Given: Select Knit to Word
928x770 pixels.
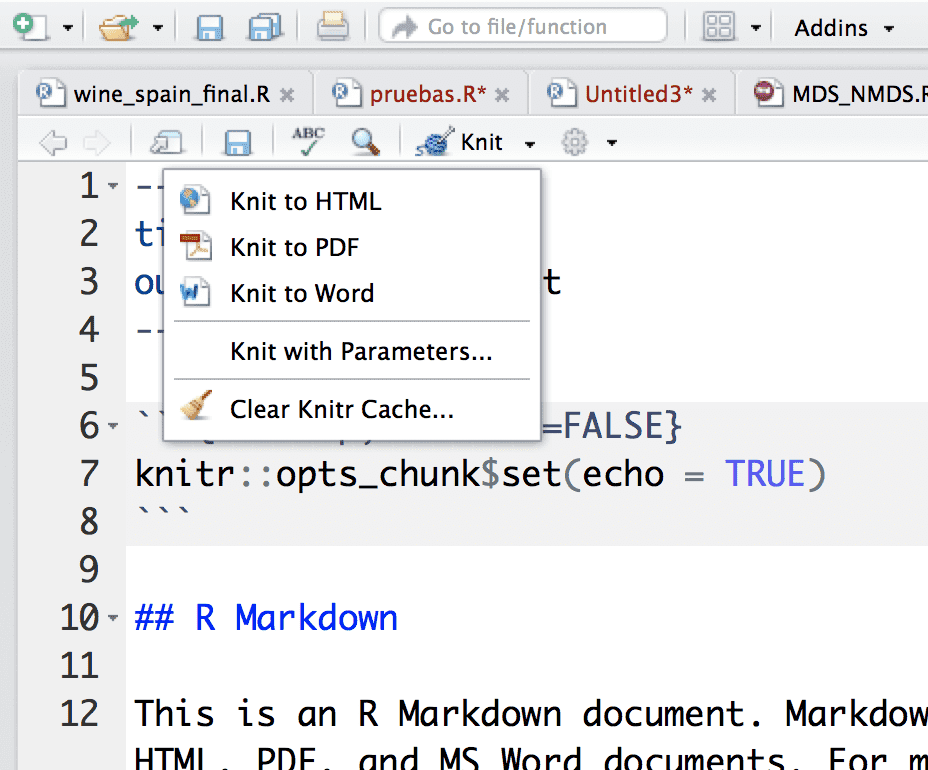Looking at the screenshot, I should coord(352,294).
